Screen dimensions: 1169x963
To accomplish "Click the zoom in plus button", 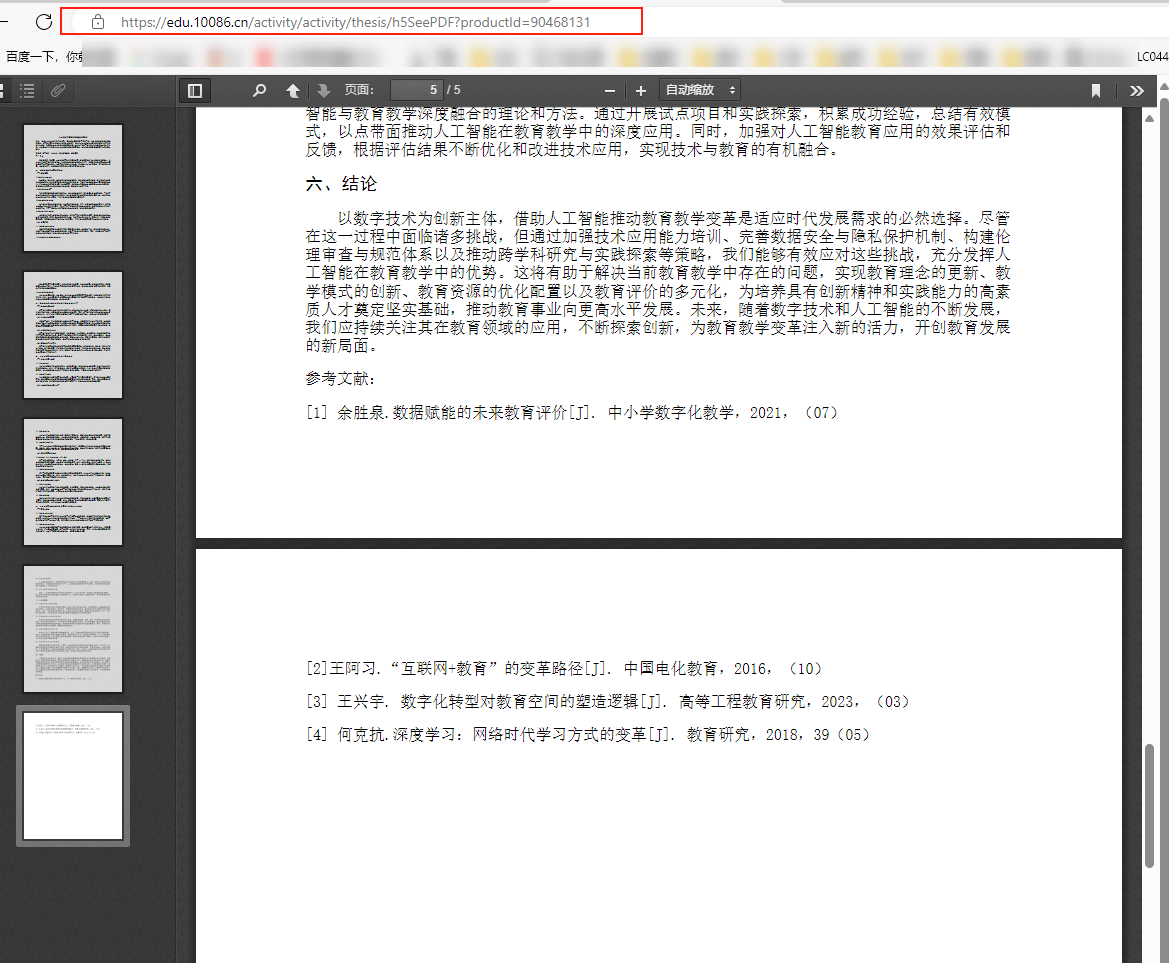I will pyautogui.click(x=641, y=91).
